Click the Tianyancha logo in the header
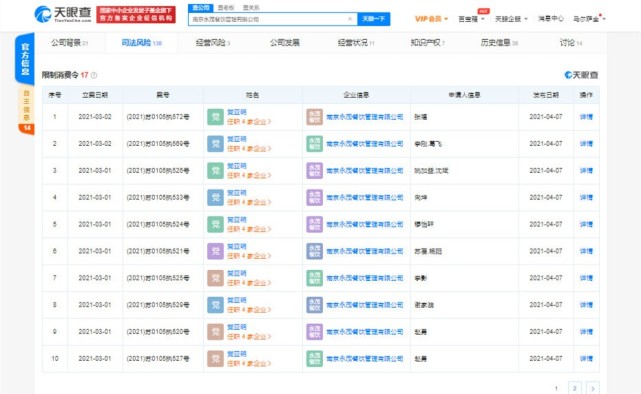Screen dimensions: 641x394 point(63,14)
